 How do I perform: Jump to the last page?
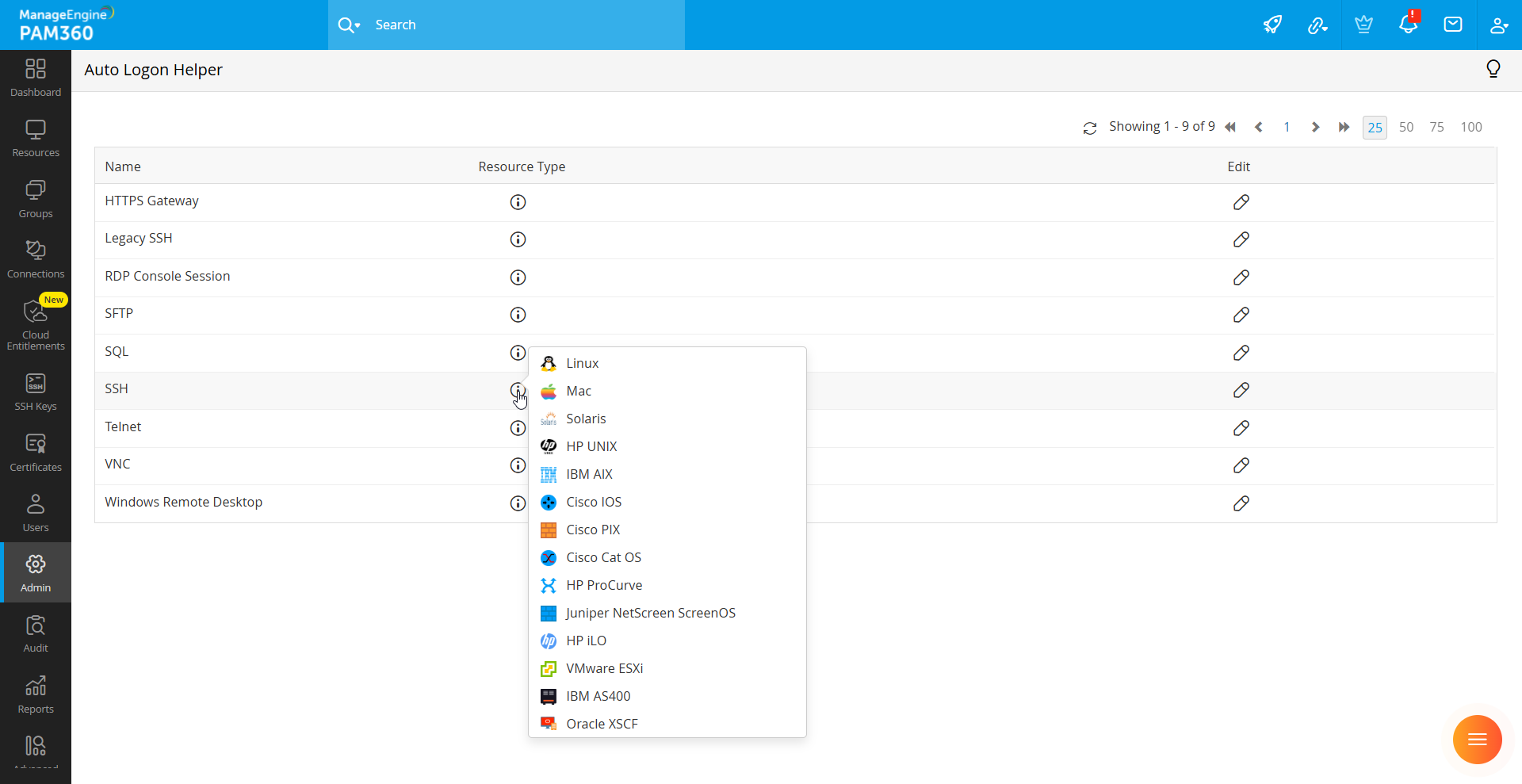point(1344,127)
